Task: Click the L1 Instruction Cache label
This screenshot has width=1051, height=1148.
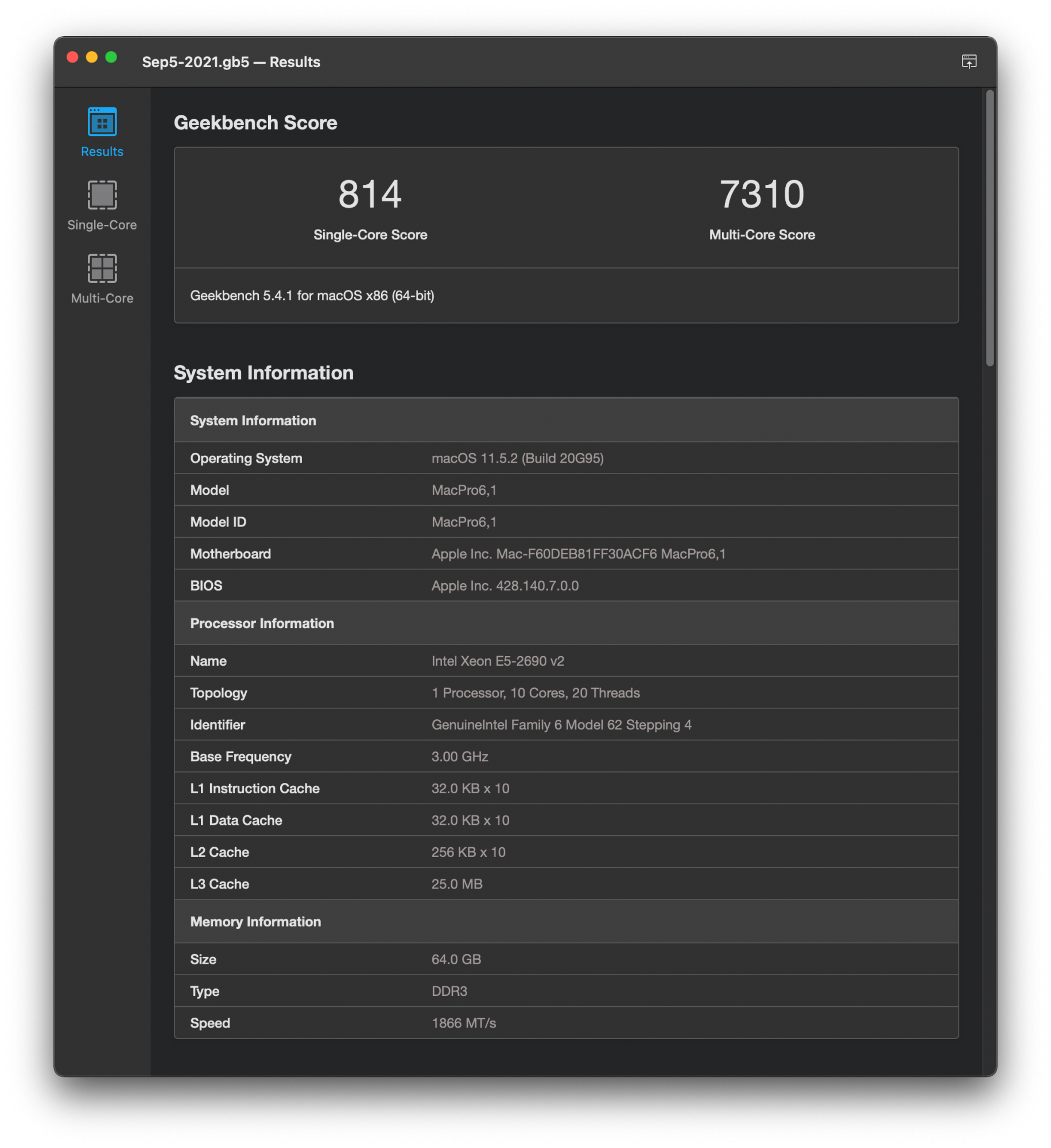Action: click(255, 789)
